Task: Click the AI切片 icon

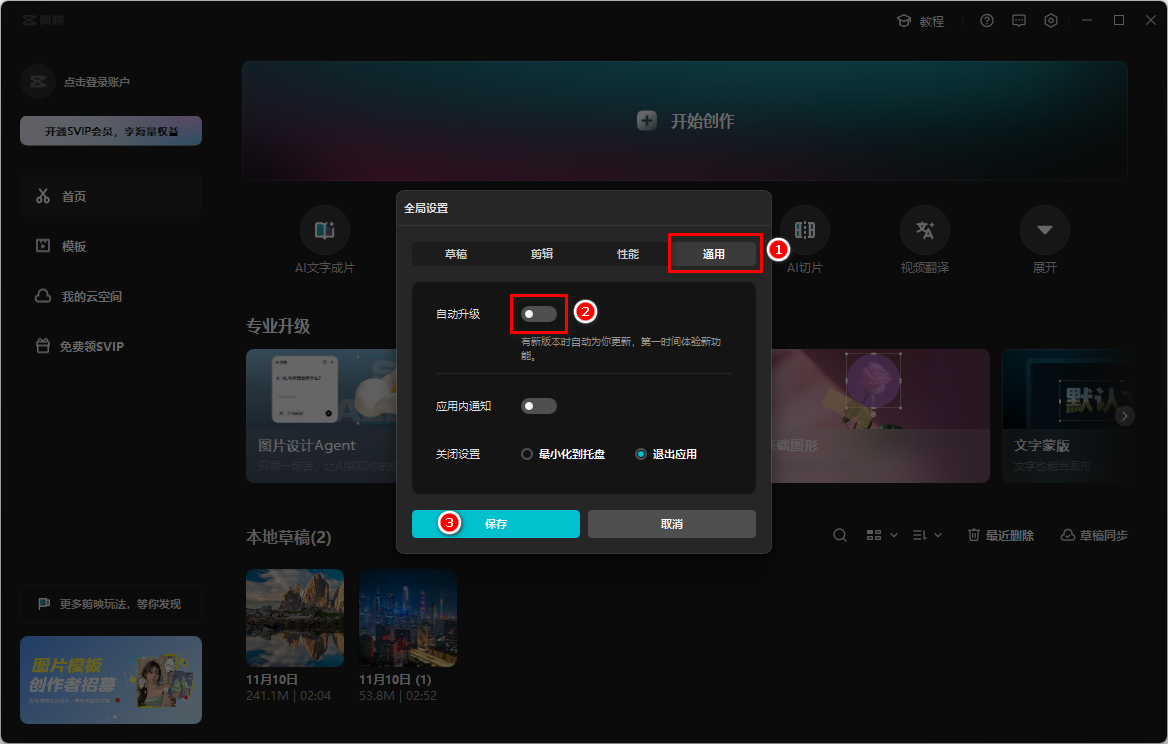Action: pos(804,231)
